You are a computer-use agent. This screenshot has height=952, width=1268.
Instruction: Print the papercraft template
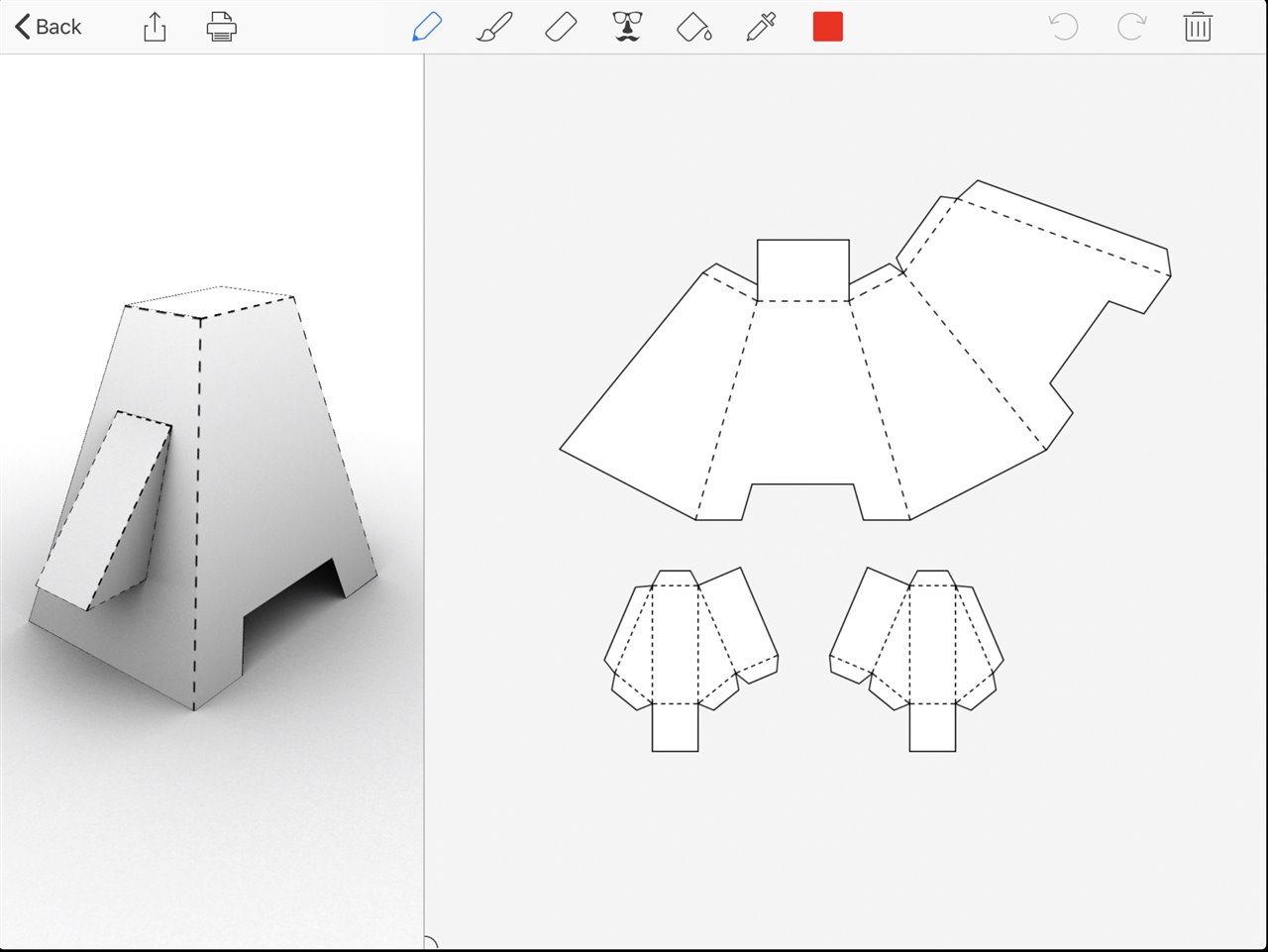click(221, 27)
